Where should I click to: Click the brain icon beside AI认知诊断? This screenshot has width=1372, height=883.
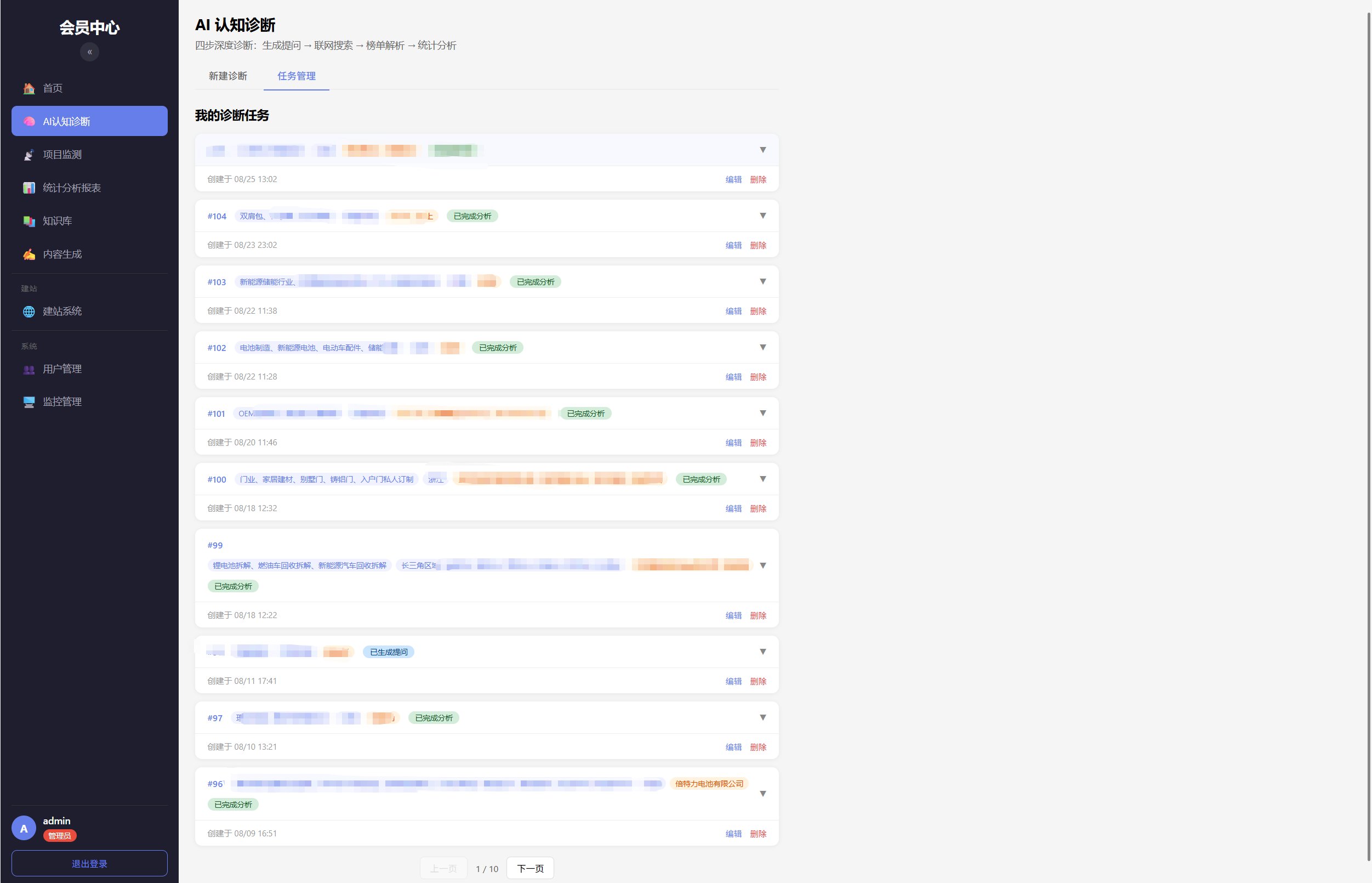(x=29, y=122)
